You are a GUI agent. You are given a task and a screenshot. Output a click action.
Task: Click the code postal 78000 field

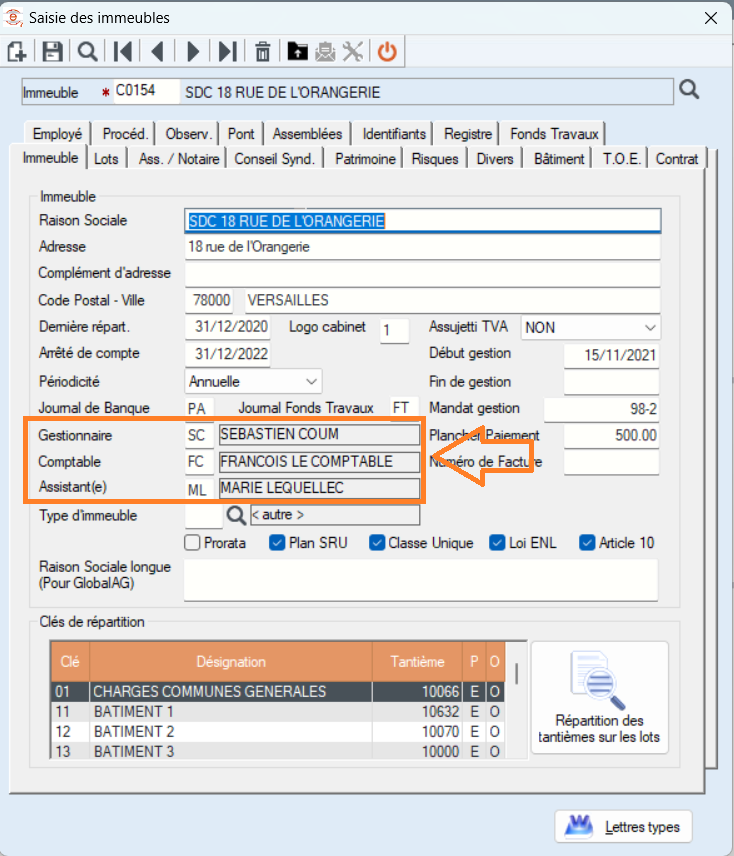pyautogui.click(x=211, y=300)
